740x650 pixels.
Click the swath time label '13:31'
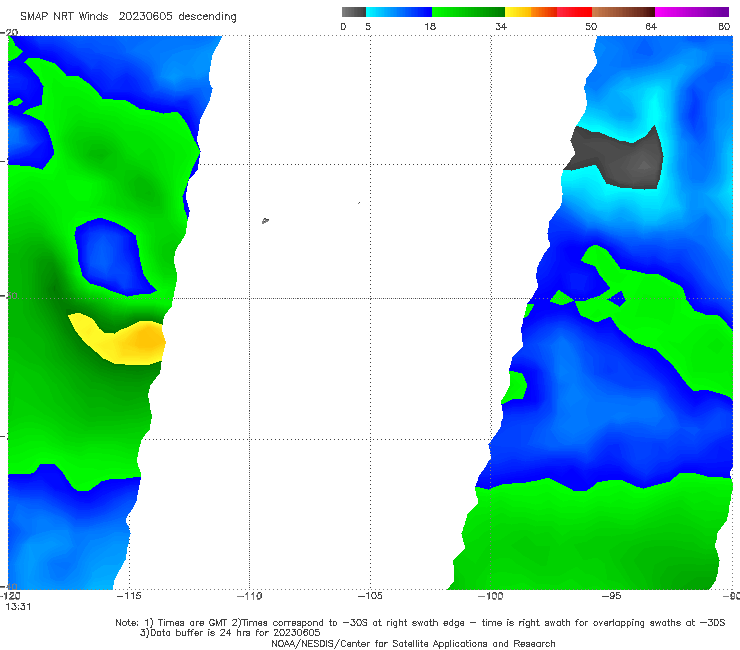pyautogui.click(x=18, y=607)
